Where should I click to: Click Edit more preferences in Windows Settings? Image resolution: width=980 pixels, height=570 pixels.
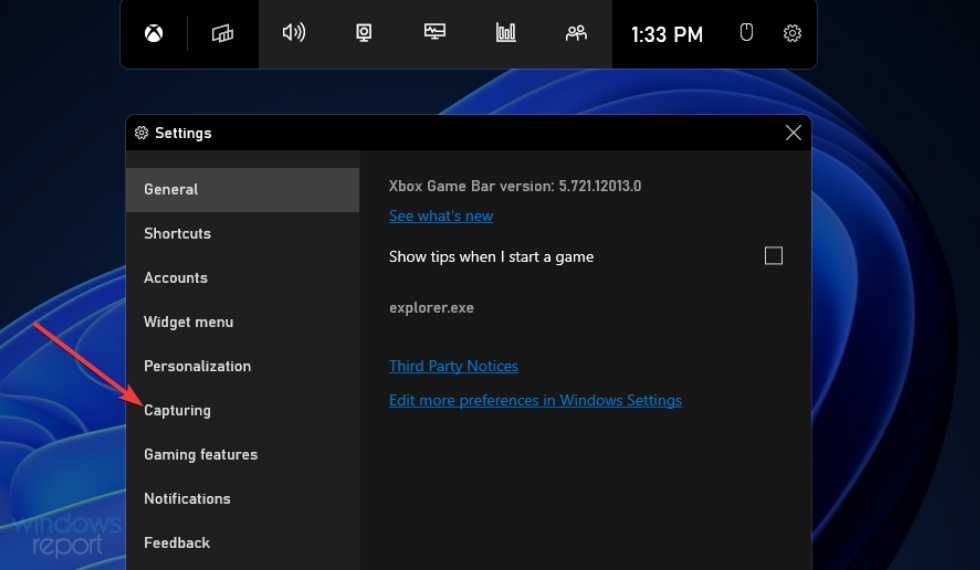click(x=535, y=400)
